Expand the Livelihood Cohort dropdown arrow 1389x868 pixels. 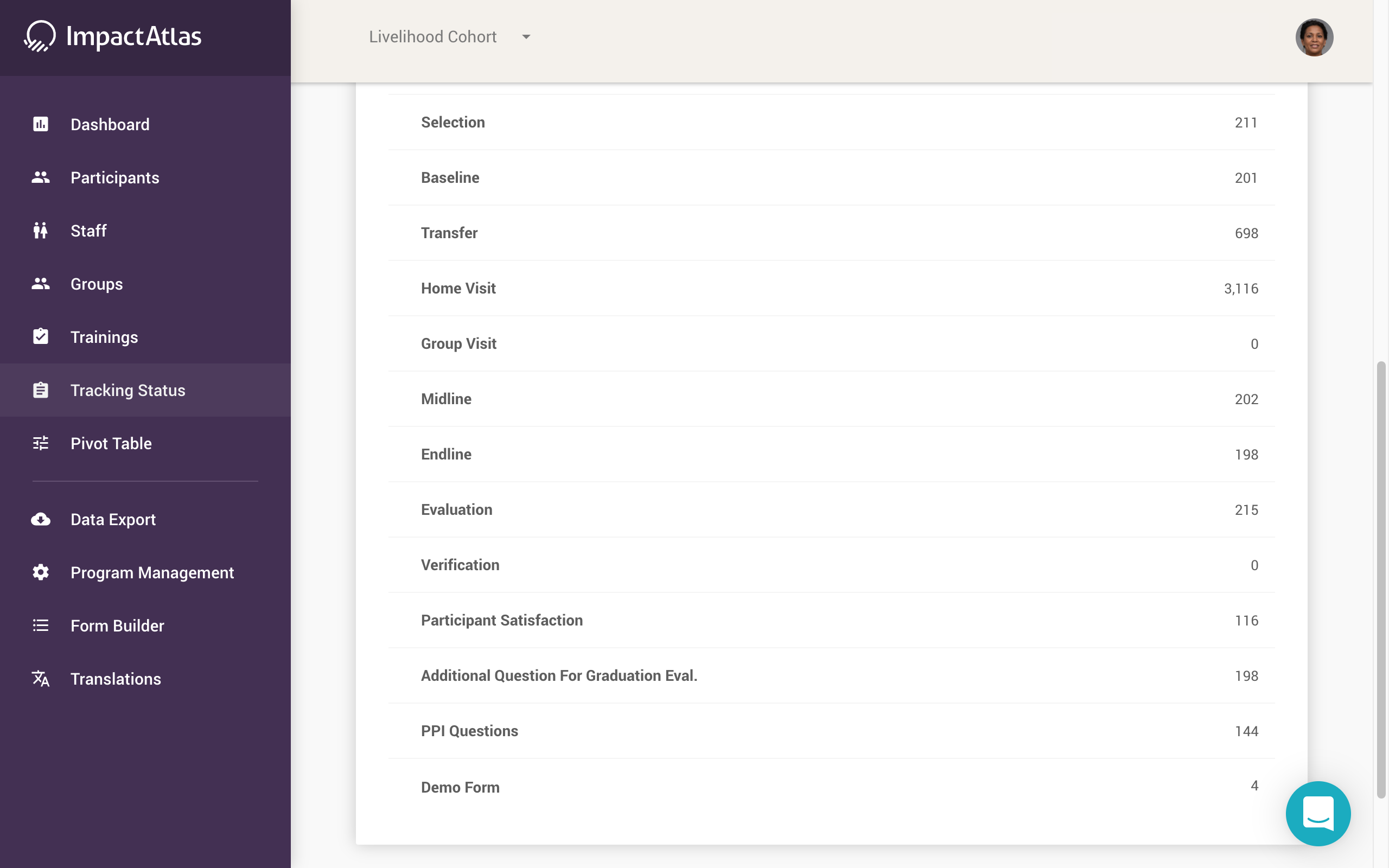click(526, 37)
